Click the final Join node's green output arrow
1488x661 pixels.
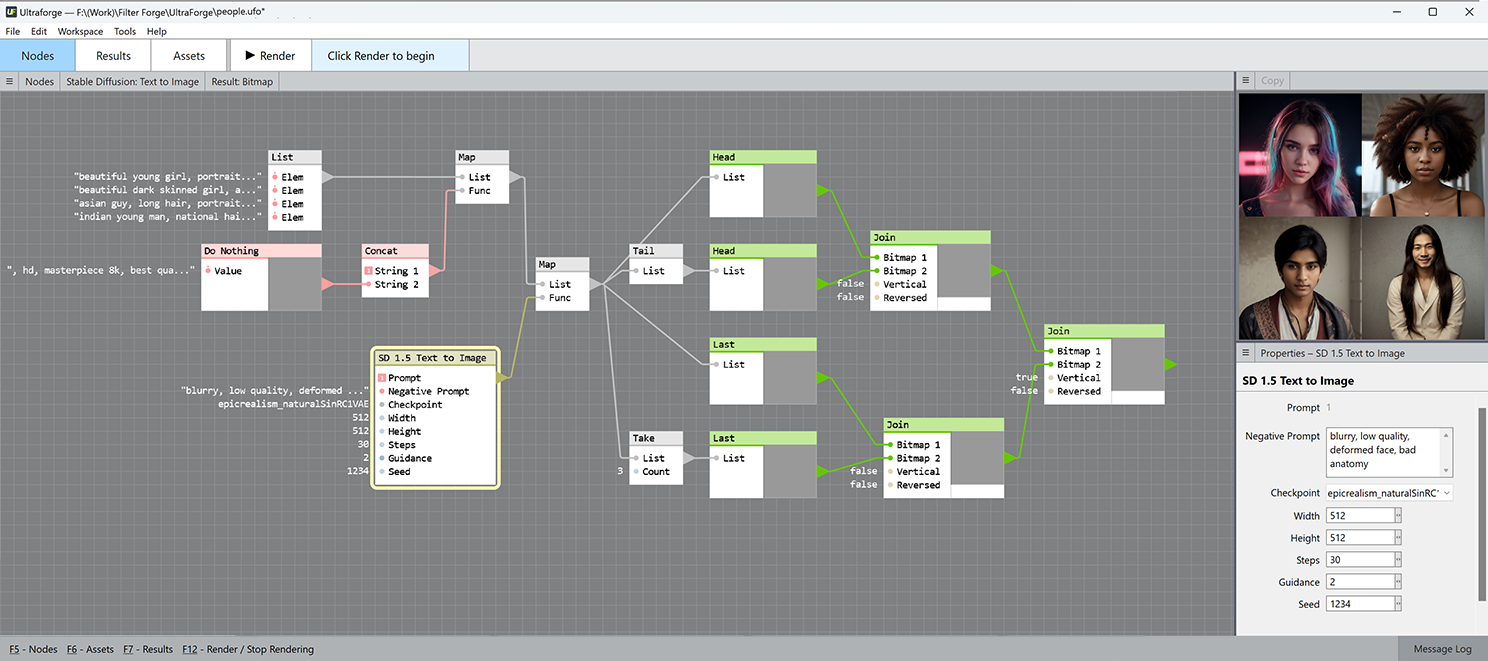tap(1171, 365)
